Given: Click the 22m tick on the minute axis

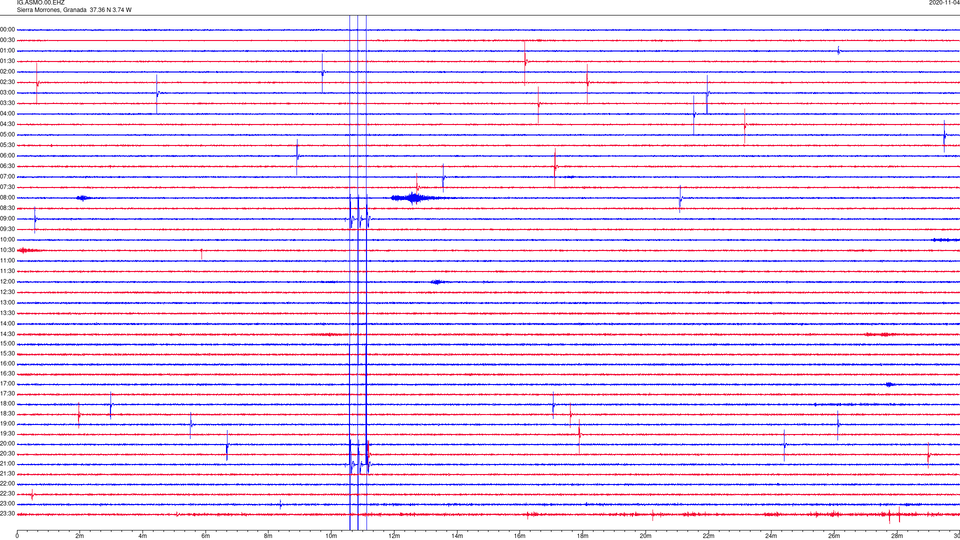Looking at the screenshot, I should 708,536.
